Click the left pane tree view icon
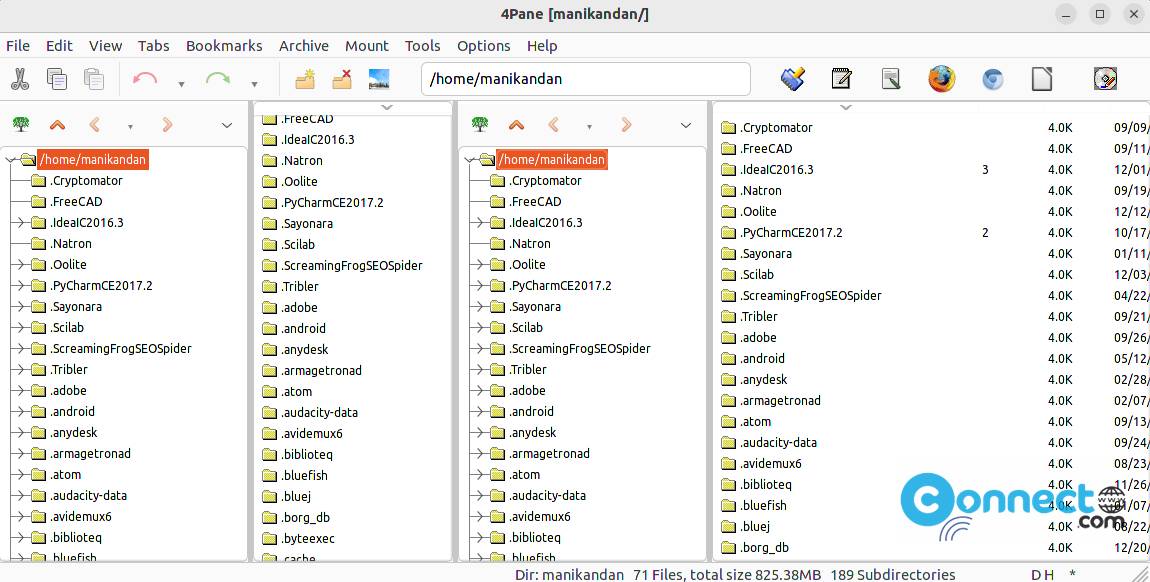The height and width of the screenshot is (582, 1150). (21, 125)
